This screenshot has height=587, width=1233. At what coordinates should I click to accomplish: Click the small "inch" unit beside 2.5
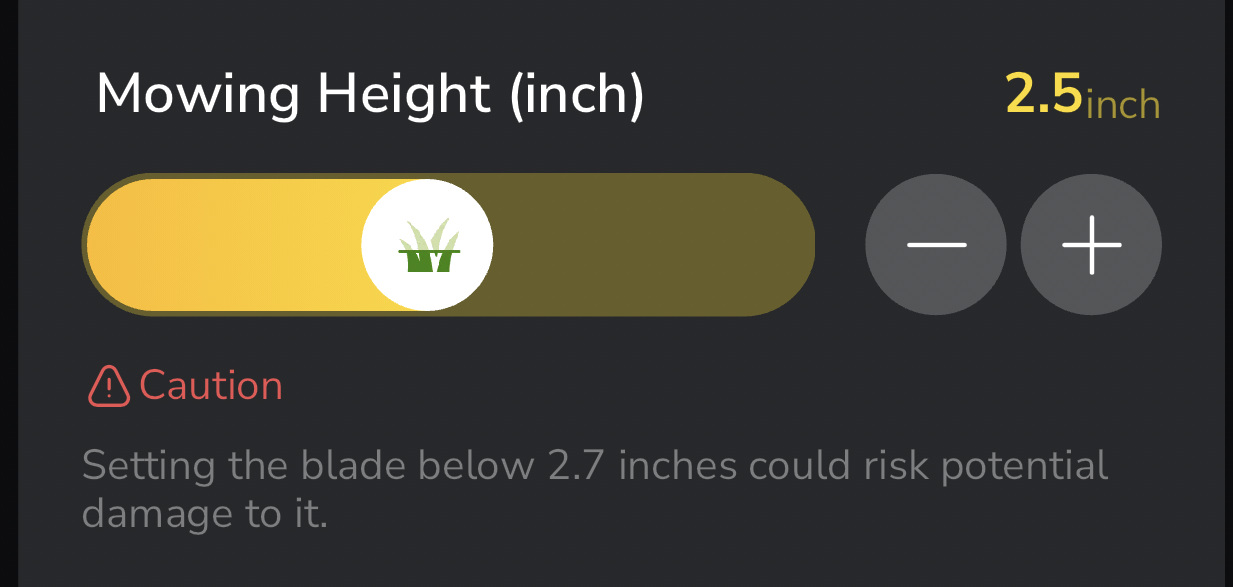point(1123,104)
